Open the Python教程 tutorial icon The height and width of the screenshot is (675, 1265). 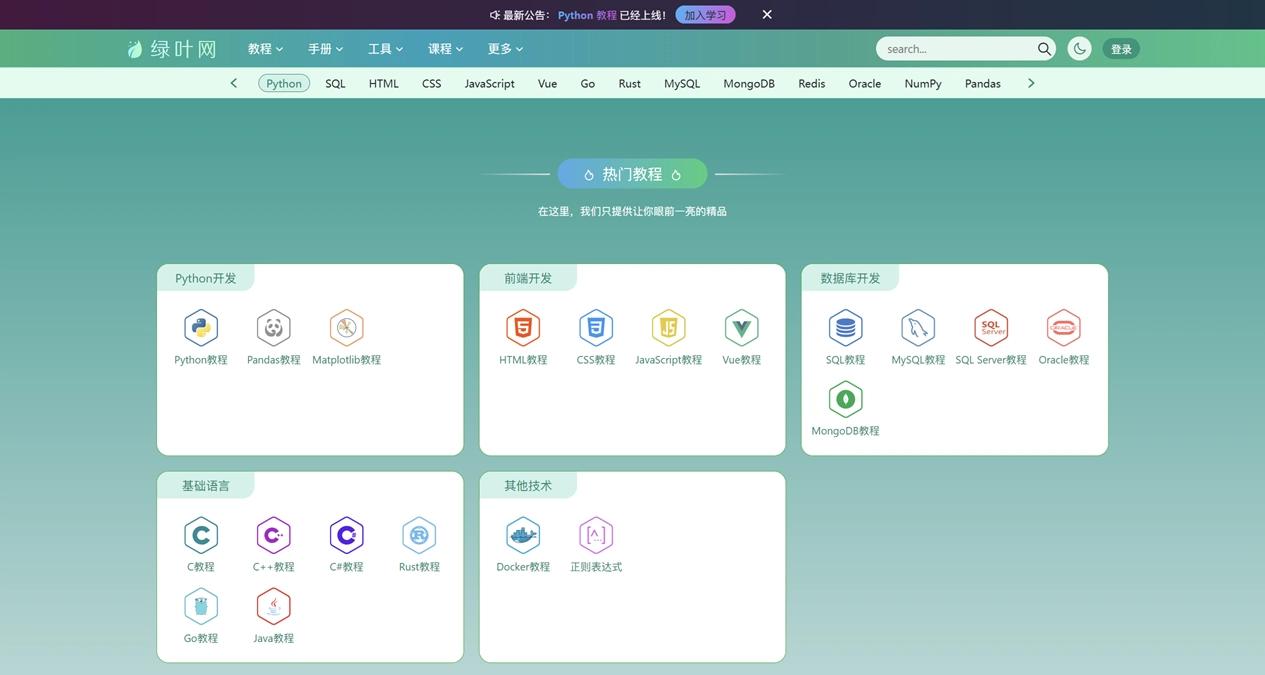tap(200, 328)
